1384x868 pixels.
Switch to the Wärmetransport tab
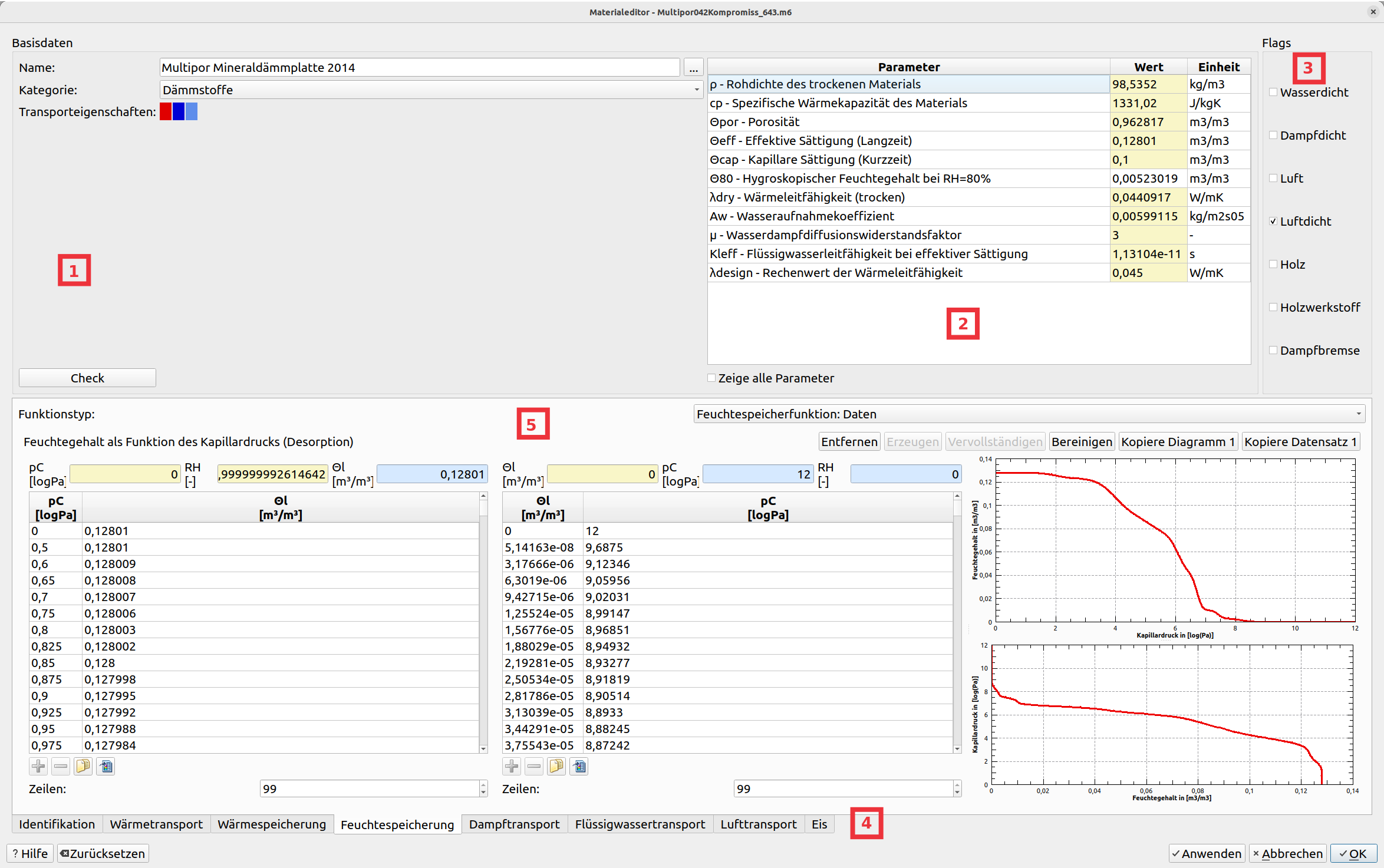pos(156,824)
